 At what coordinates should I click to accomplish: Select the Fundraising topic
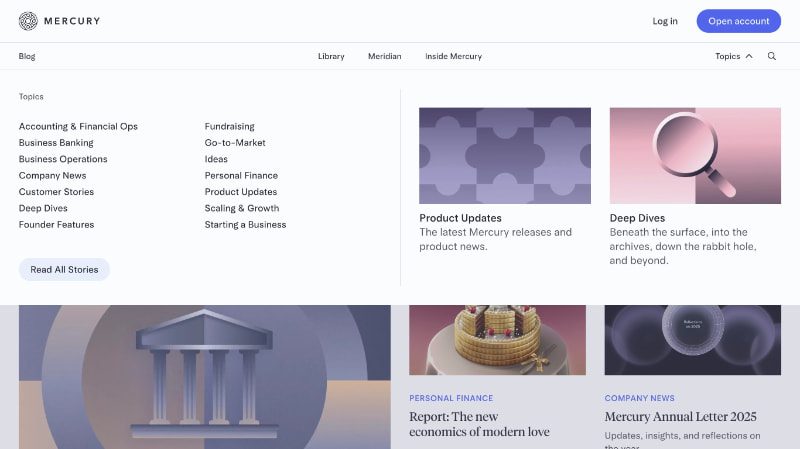230,127
